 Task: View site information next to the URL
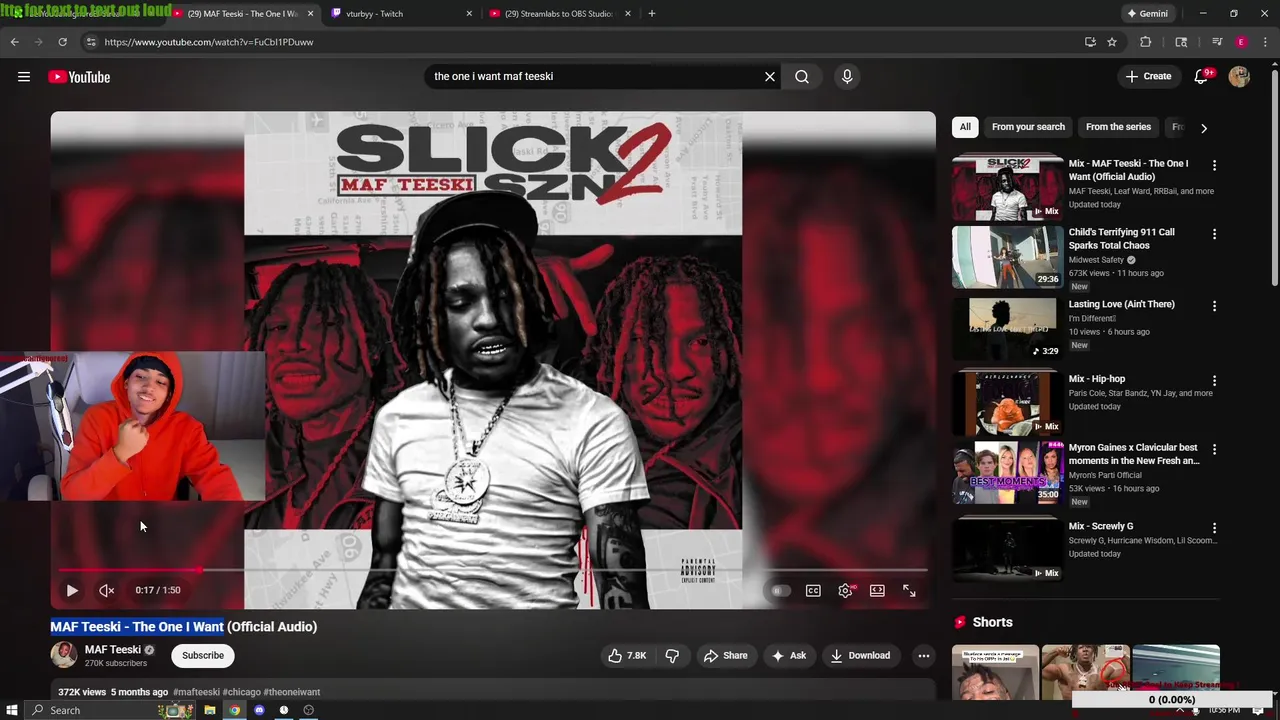[91, 42]
